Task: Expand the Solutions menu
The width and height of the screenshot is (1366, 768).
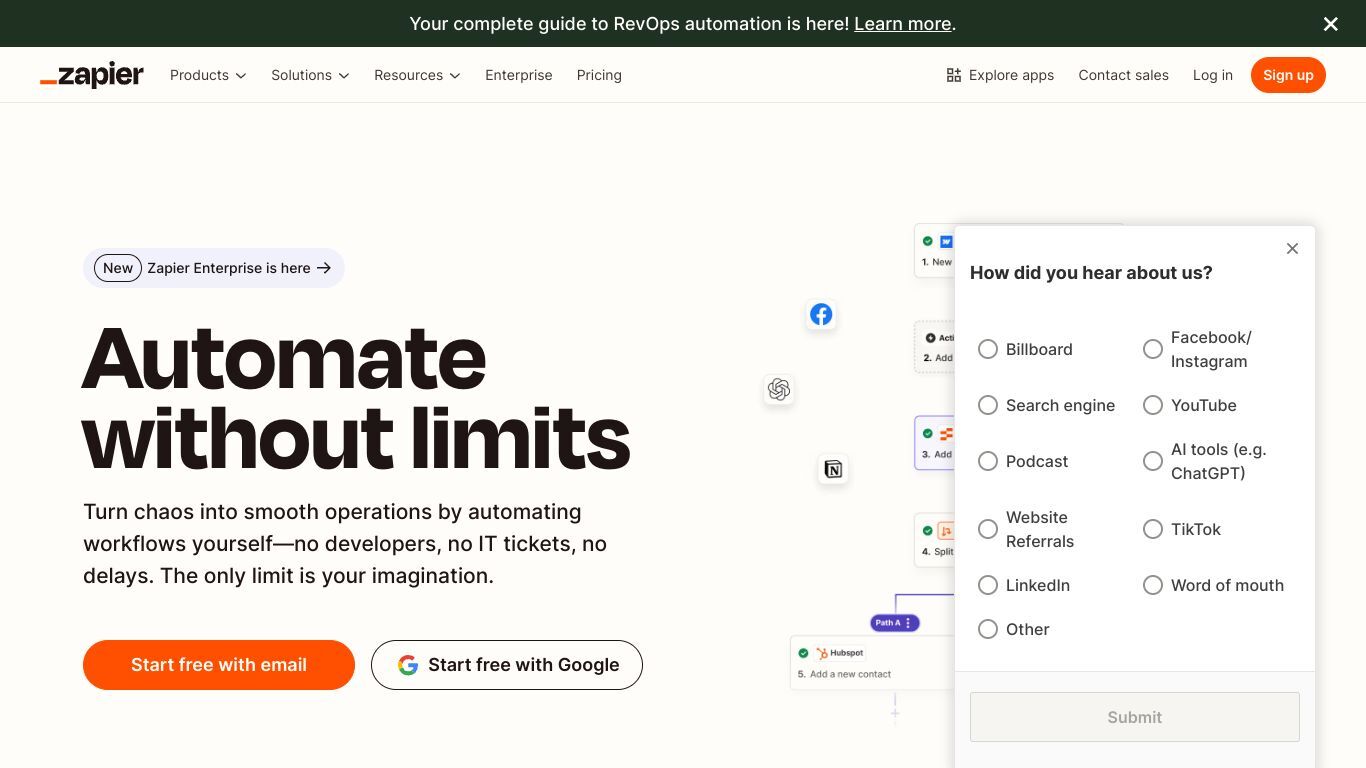Action: point(310,75)
